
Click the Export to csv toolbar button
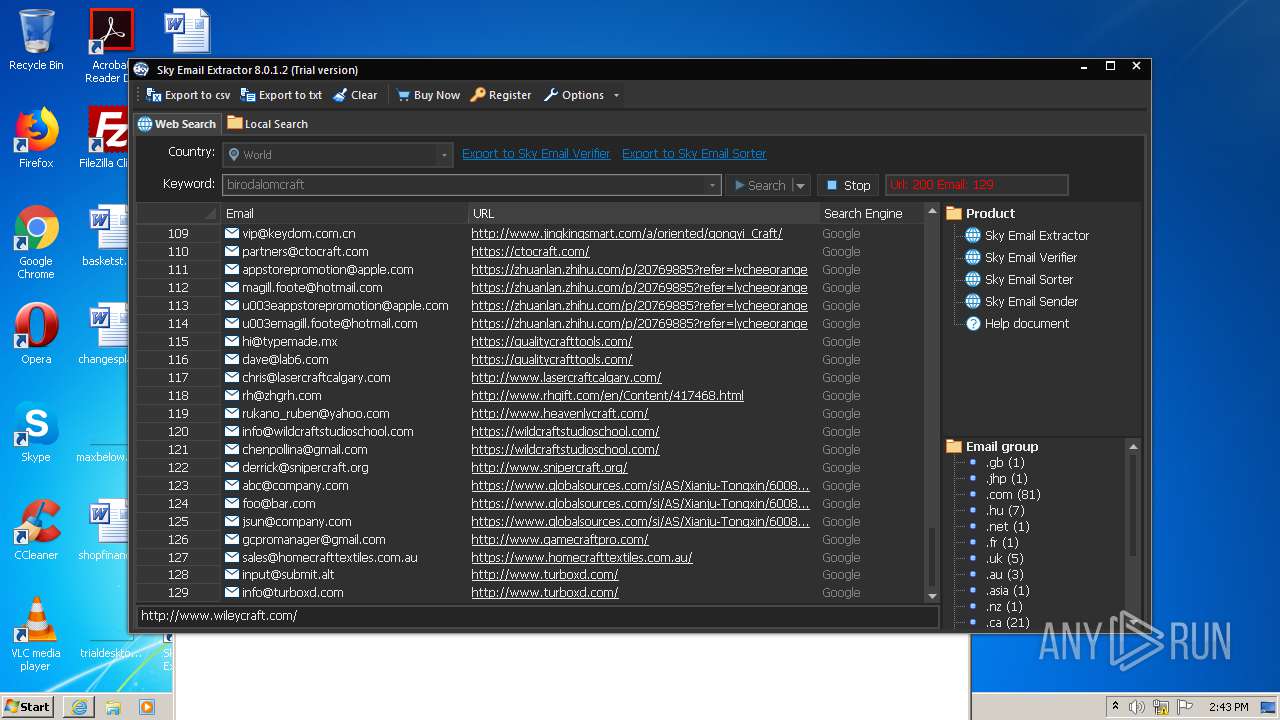coord(188,95)
